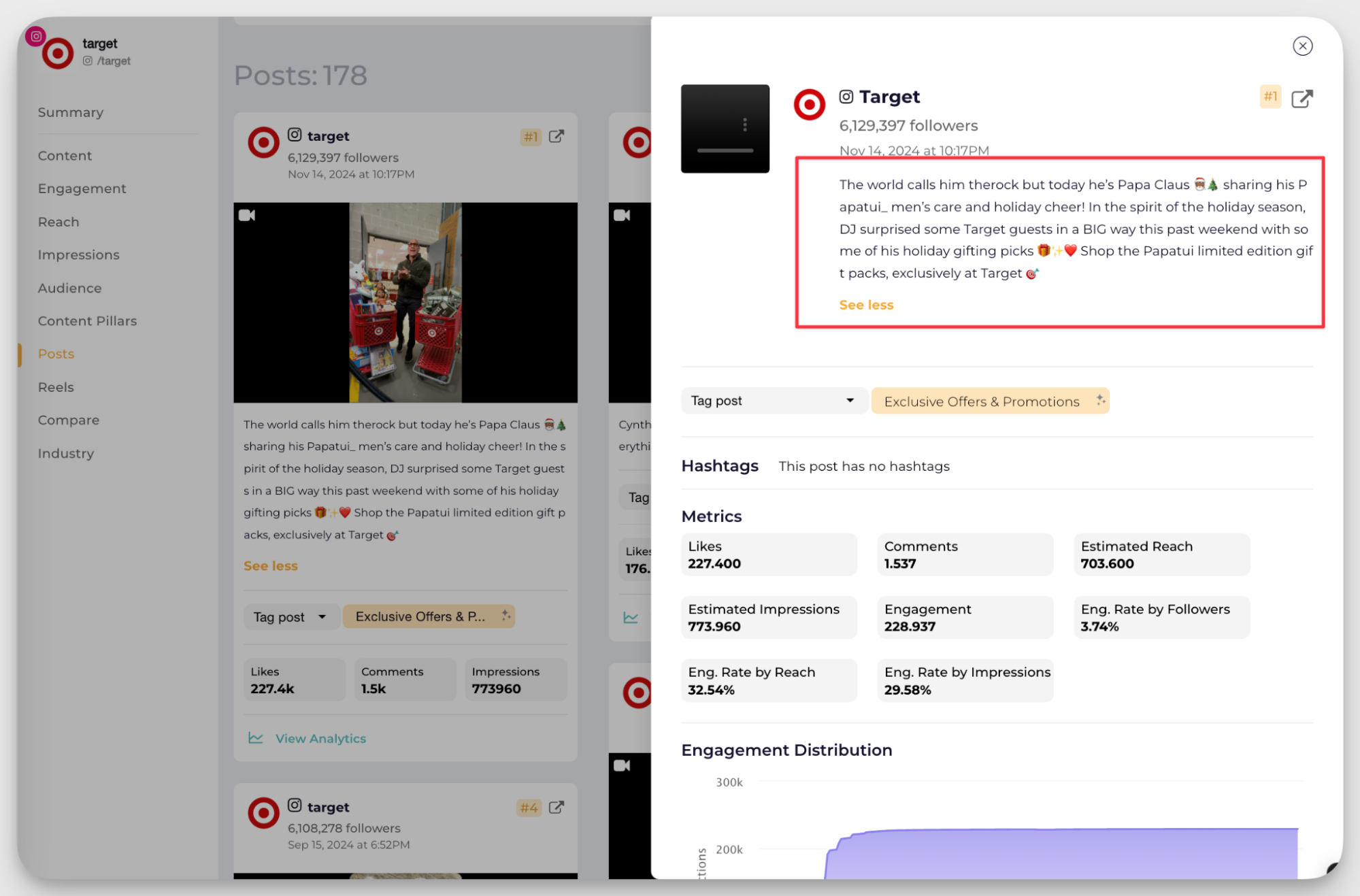Select Eng. Rate by Followers 3.74%

coord(1161,617)
